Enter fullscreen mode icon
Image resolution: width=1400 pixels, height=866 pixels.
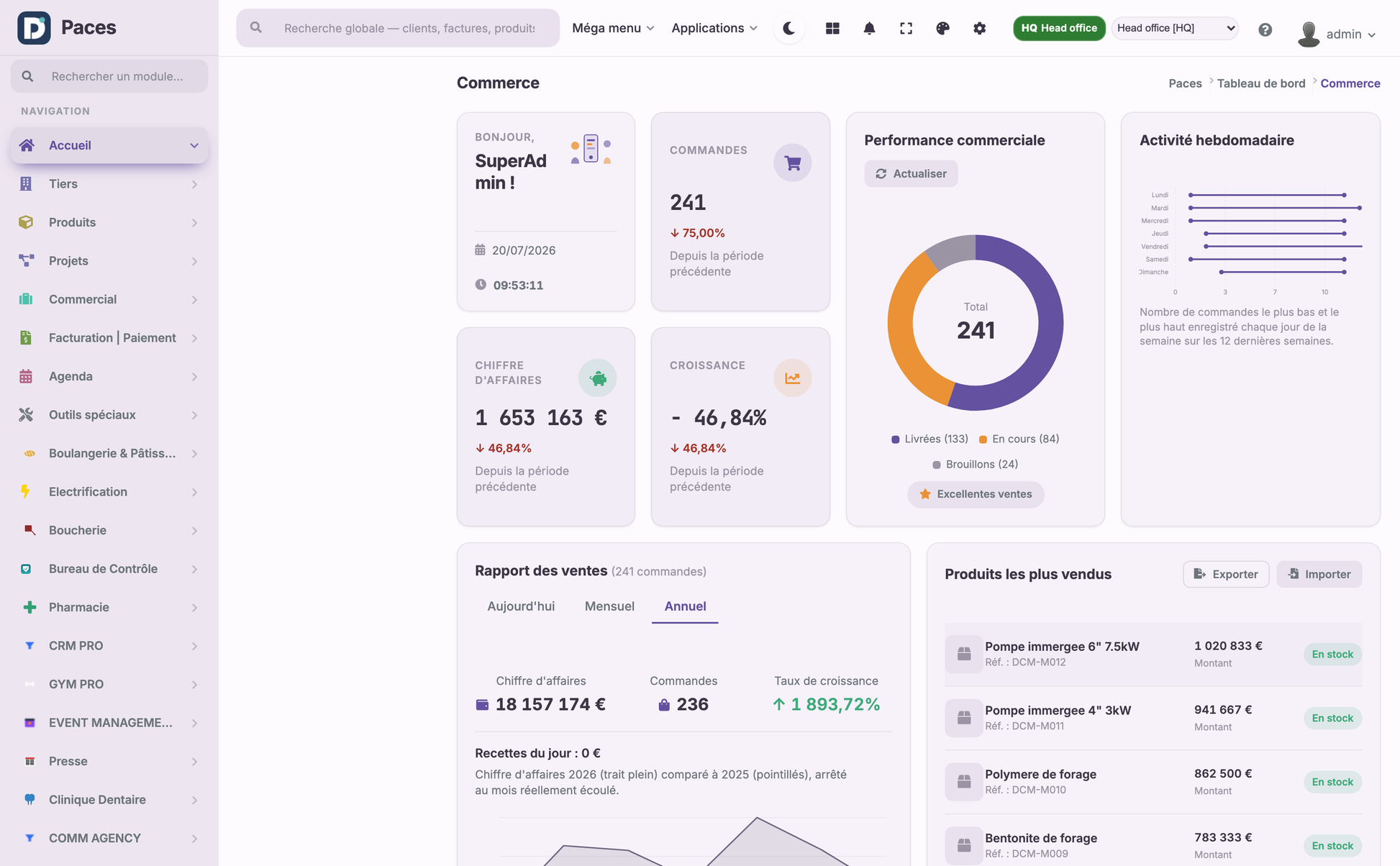click(x=906, y=28)
